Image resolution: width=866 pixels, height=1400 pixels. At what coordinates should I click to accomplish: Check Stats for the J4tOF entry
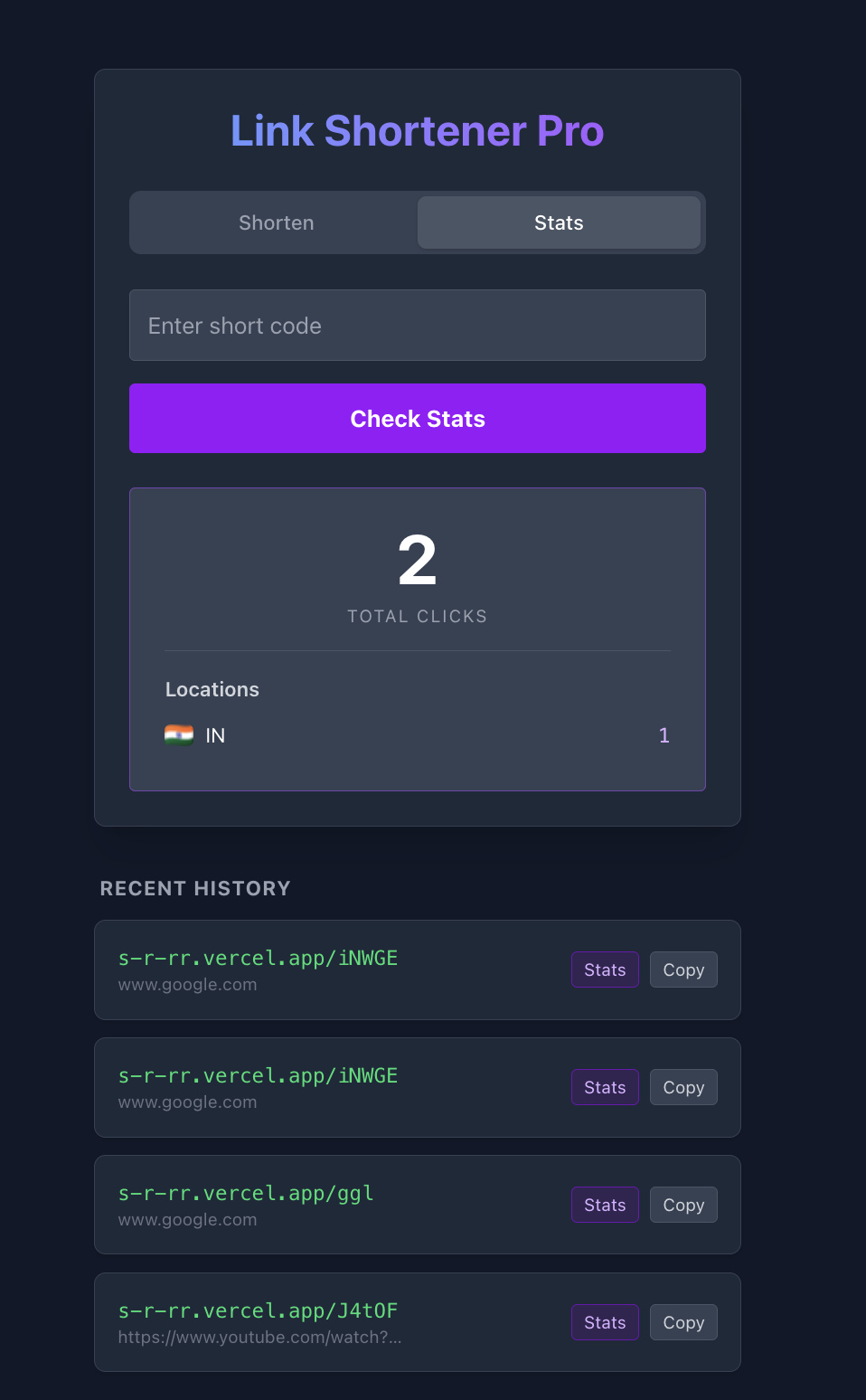[x=604, y=1321]
